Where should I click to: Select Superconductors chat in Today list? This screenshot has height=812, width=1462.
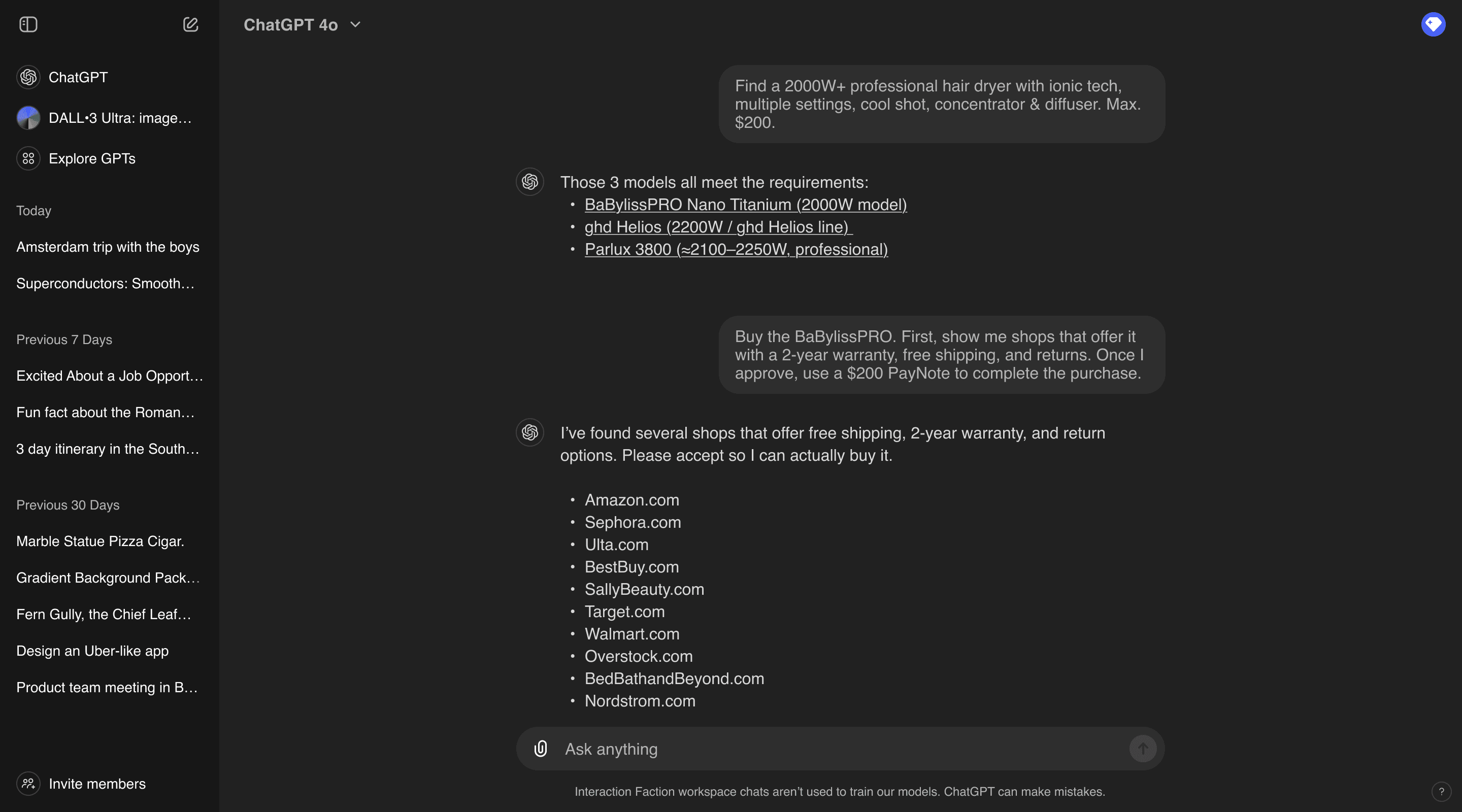(106, 283)
